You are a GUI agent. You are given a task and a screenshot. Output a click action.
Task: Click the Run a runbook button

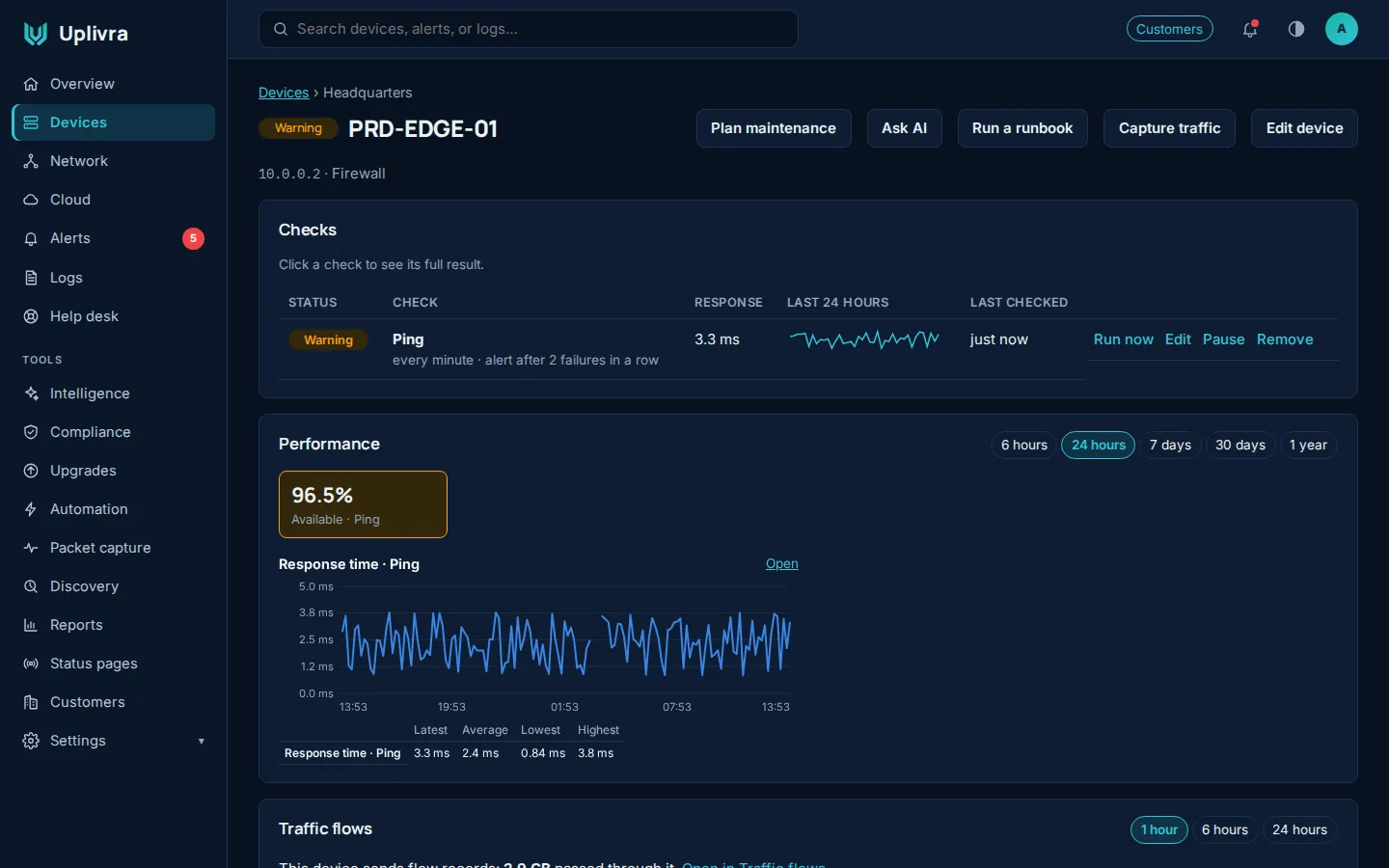point(1022,128)
